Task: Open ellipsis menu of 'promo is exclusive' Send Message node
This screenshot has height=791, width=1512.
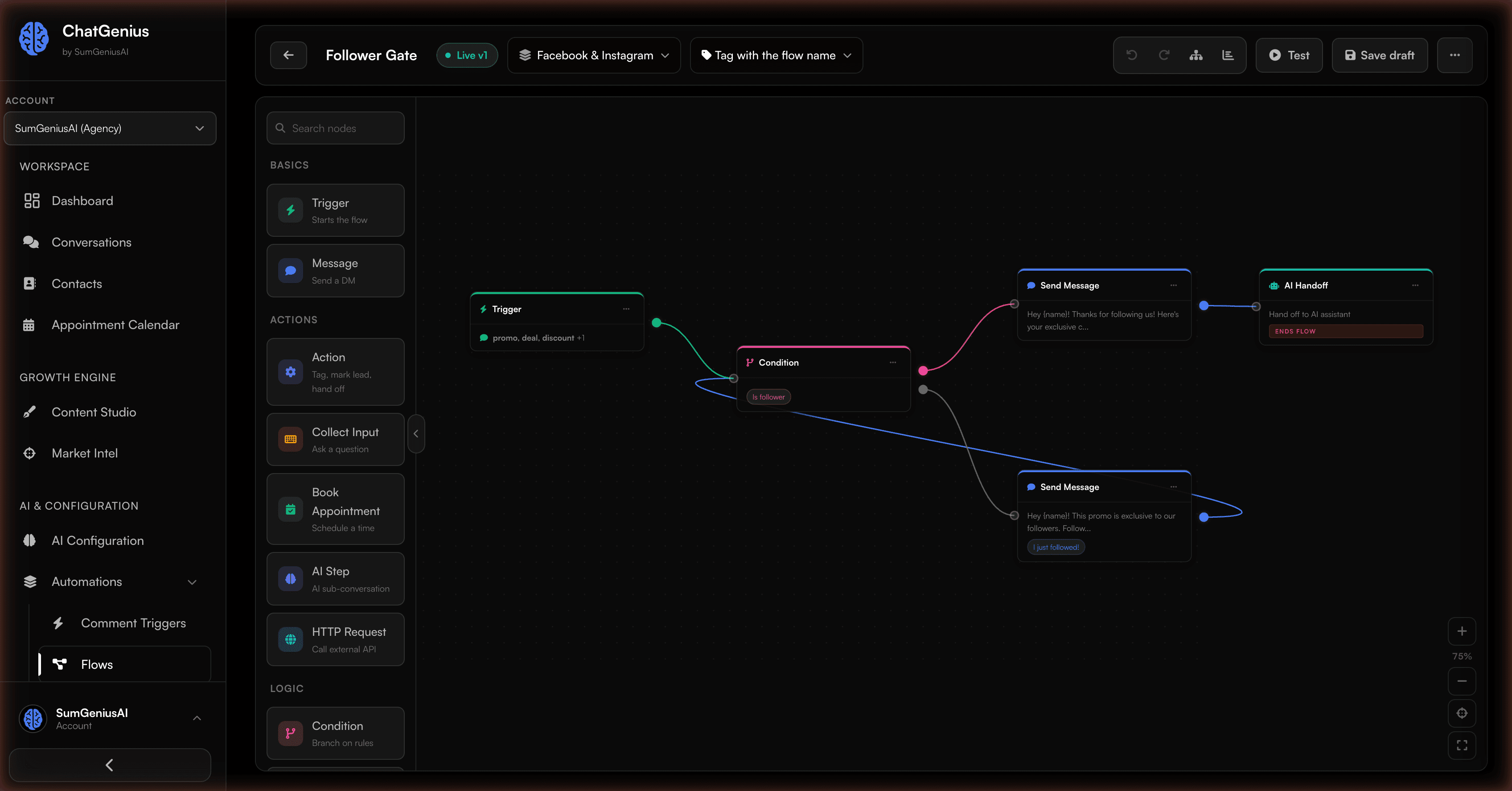Action: tap(1173, 487)
